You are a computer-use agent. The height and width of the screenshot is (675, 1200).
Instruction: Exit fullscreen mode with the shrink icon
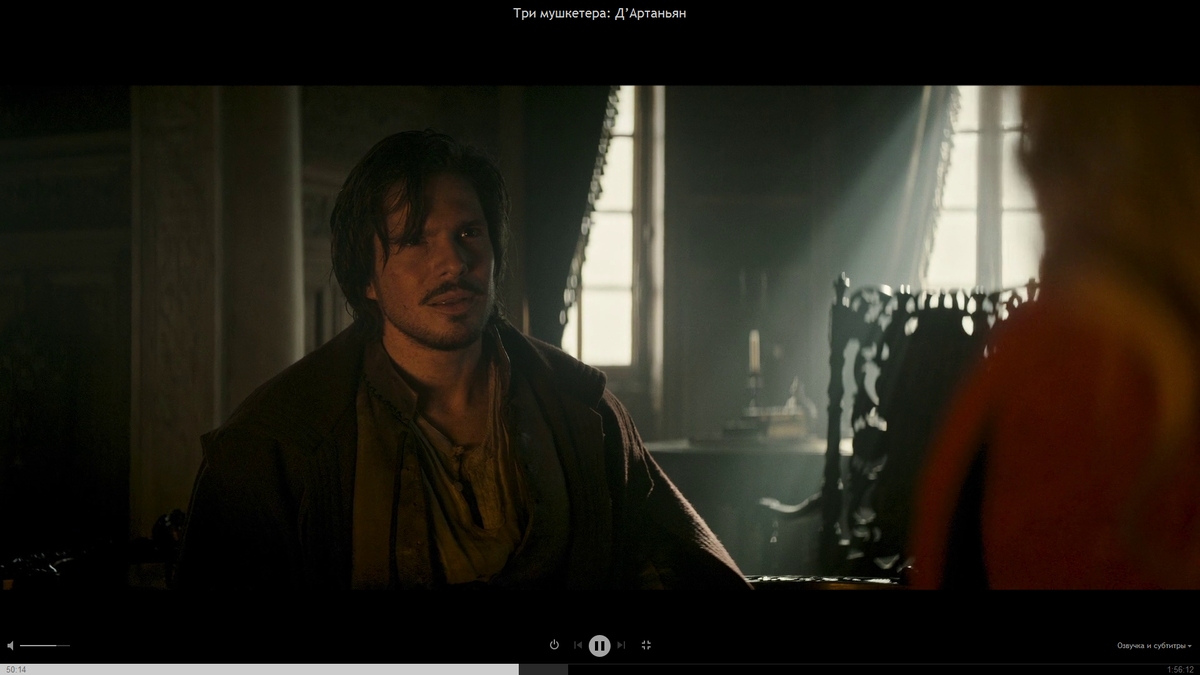click(x=646, y=645)
